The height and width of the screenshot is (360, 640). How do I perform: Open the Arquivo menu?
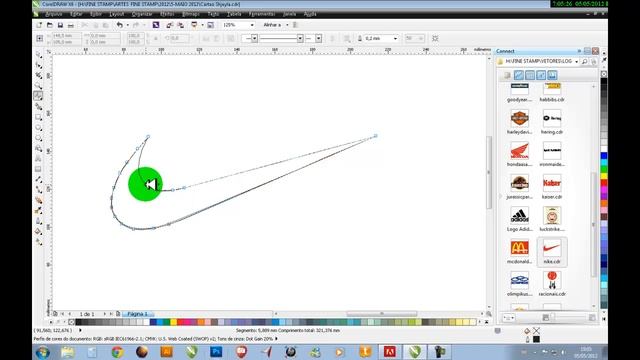pos(54,14)
